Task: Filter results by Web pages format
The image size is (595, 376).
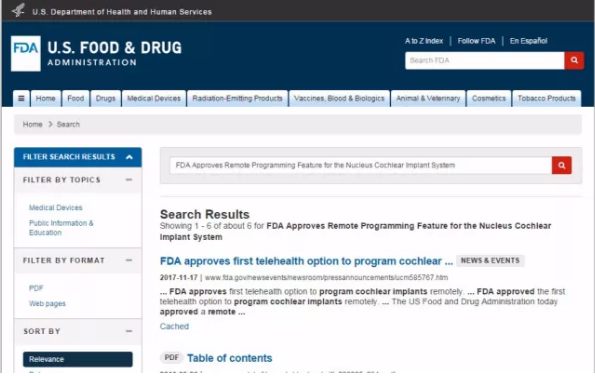Action: click(47, 304)
